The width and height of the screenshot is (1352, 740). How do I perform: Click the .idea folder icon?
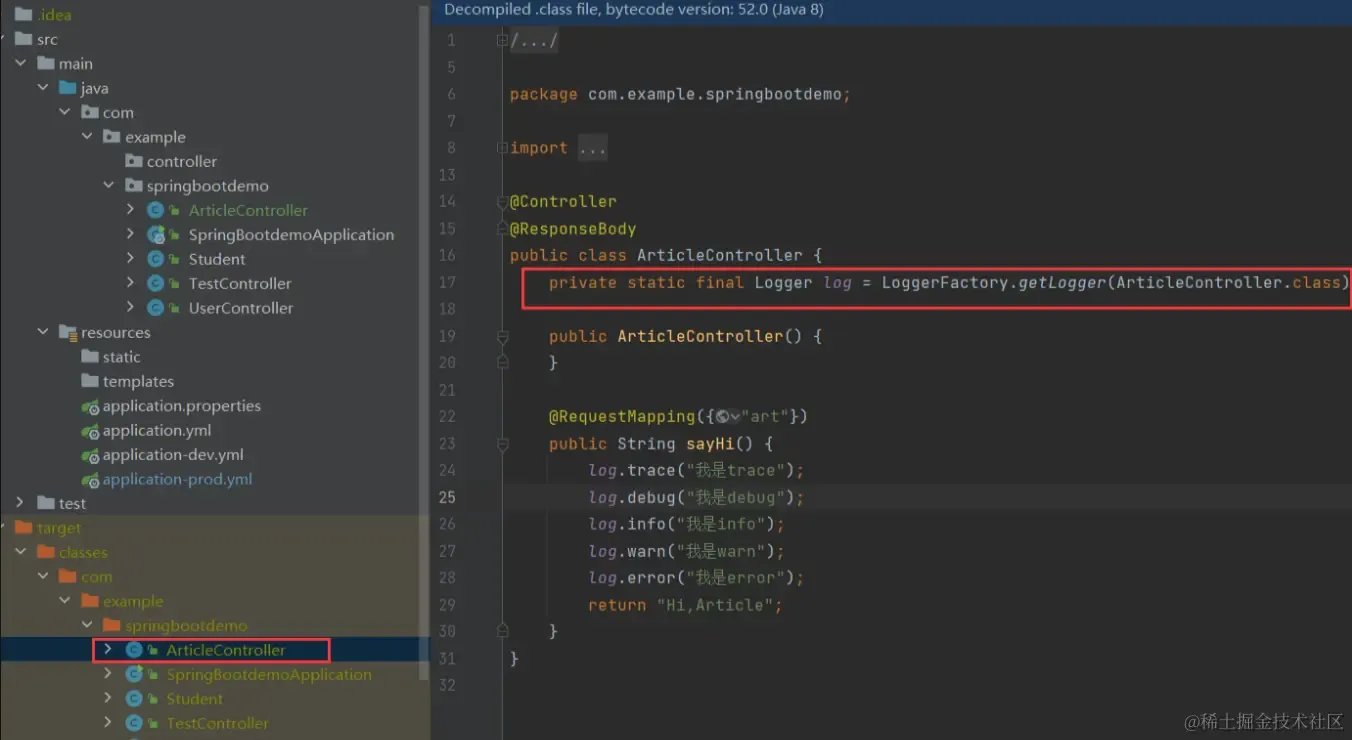click(x=24, y=15)
